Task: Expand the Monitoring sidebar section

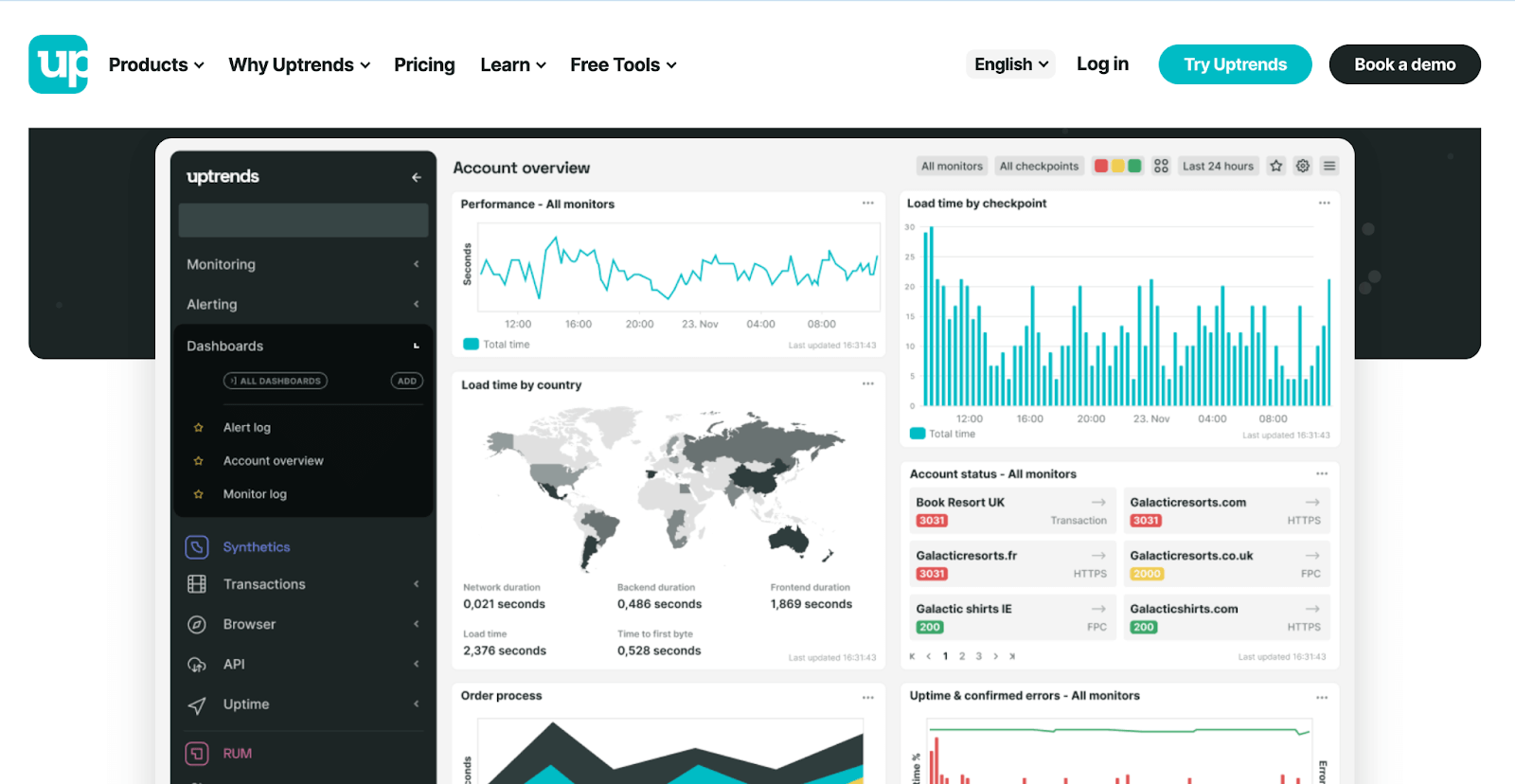Action: point(303,264)
